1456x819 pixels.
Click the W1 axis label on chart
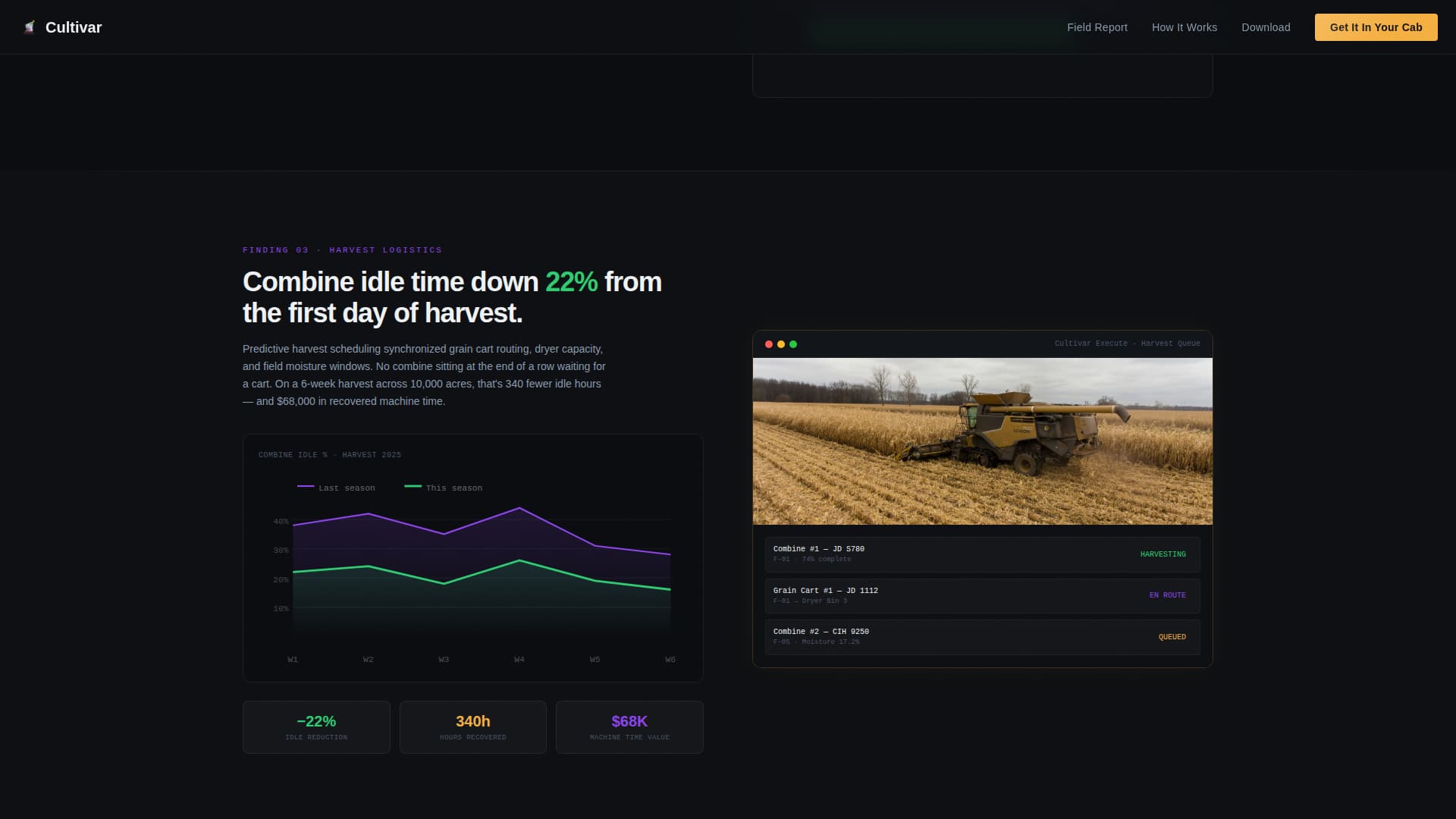click(x=293, y=660)
